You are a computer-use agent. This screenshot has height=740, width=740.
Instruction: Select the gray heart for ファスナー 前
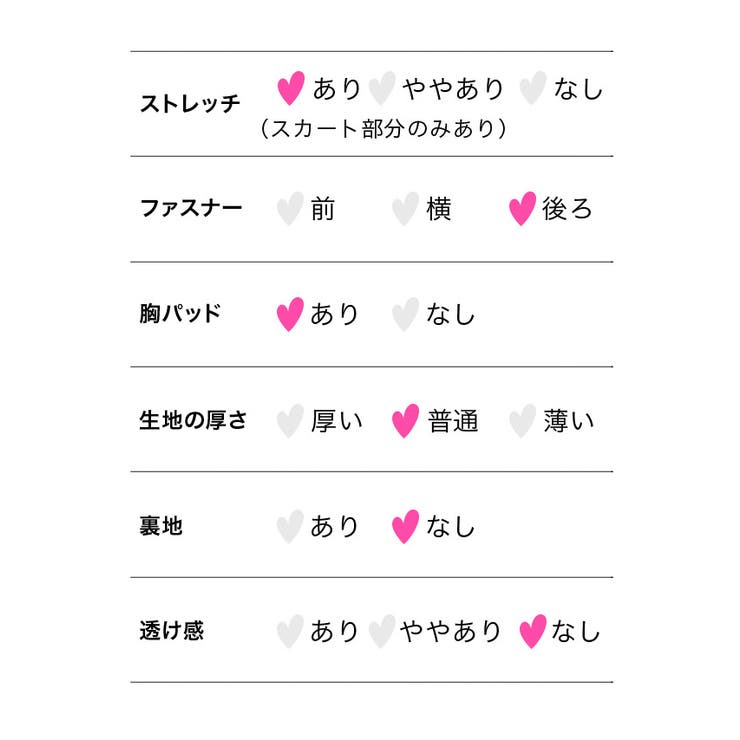[x=290, y=209]
